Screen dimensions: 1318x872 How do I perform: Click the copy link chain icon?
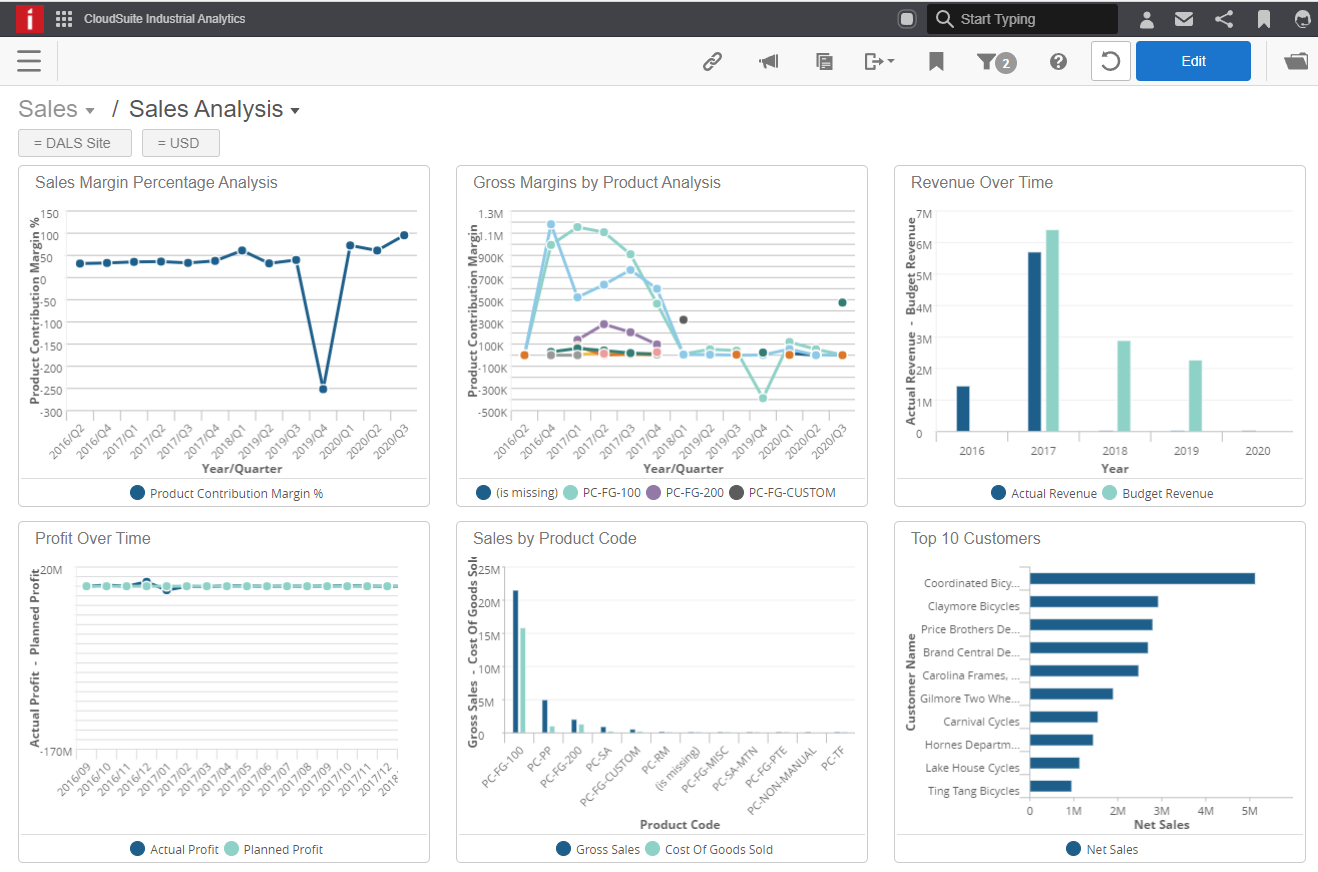click(x=712, y=62)
